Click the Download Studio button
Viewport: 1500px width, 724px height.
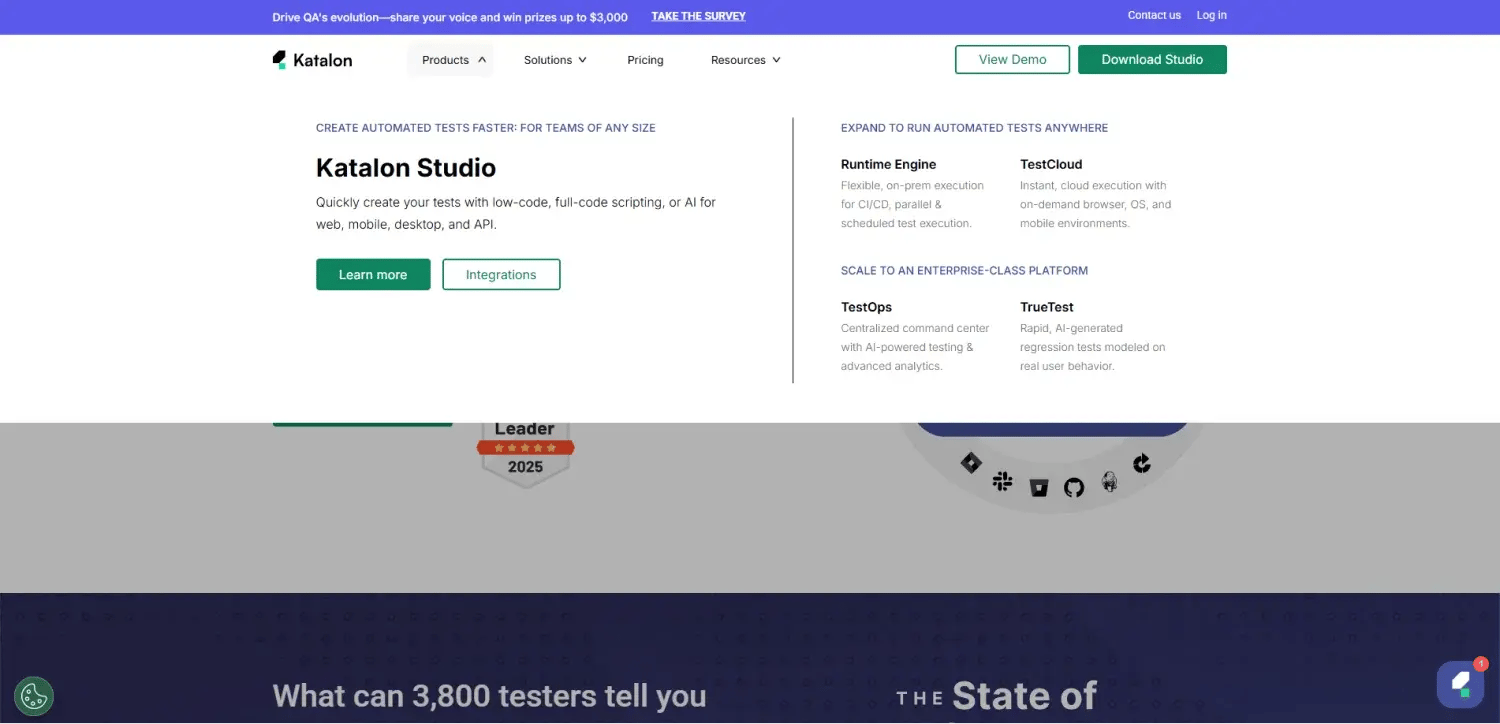[x=1152, y=60]
